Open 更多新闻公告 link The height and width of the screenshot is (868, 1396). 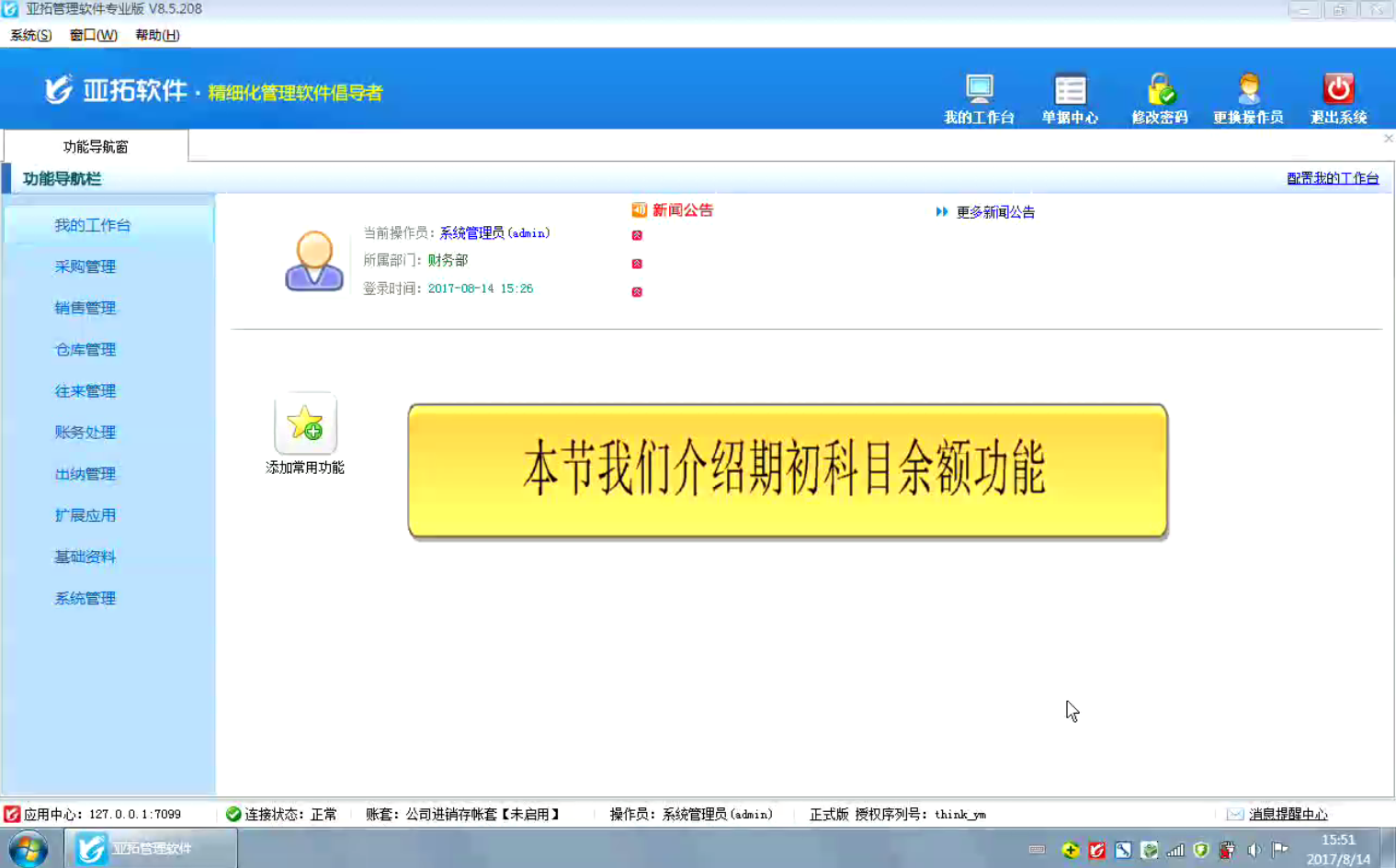(994, 212)
